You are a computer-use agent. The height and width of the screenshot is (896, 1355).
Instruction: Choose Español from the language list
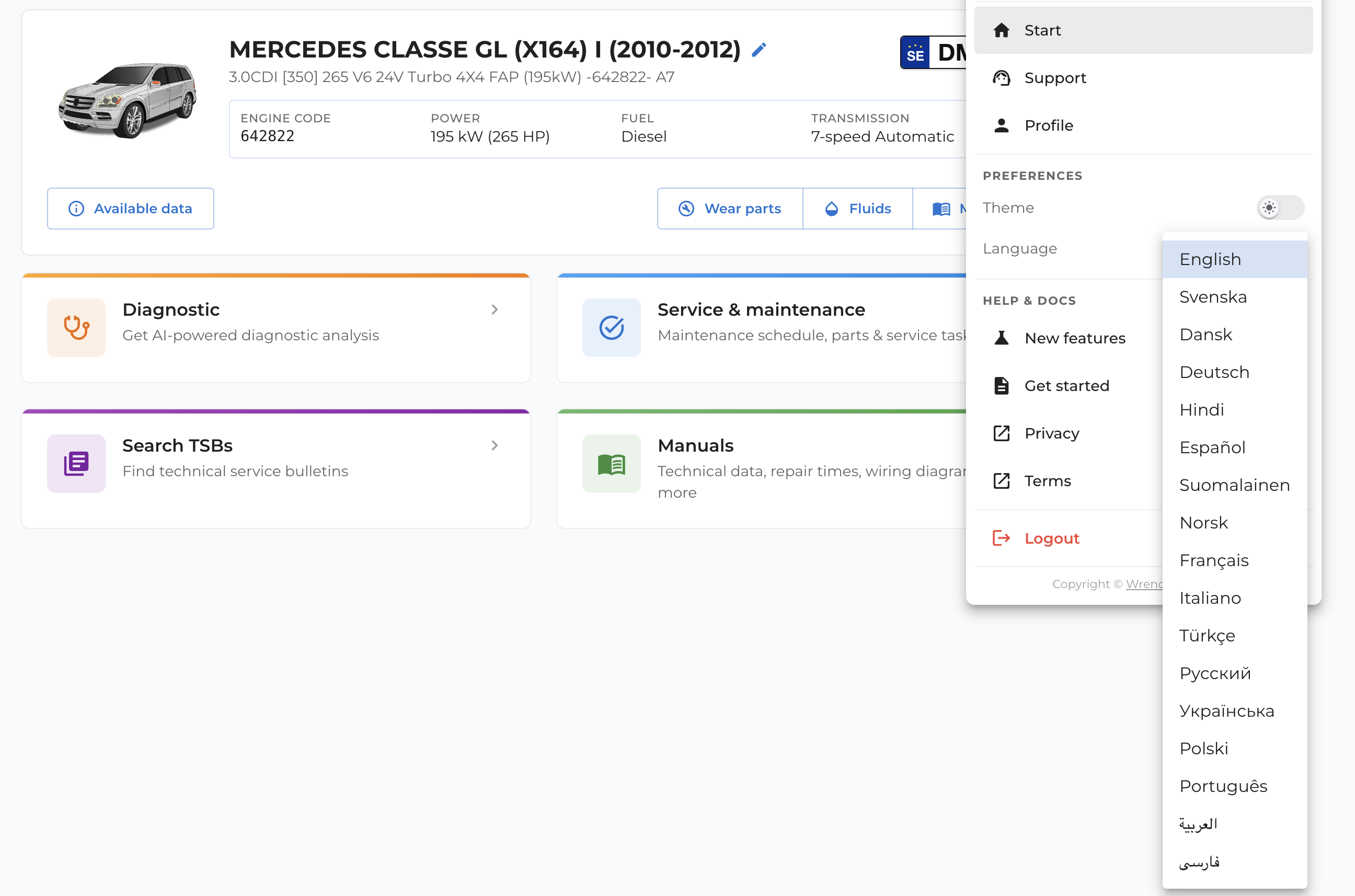pos(1234,447)
